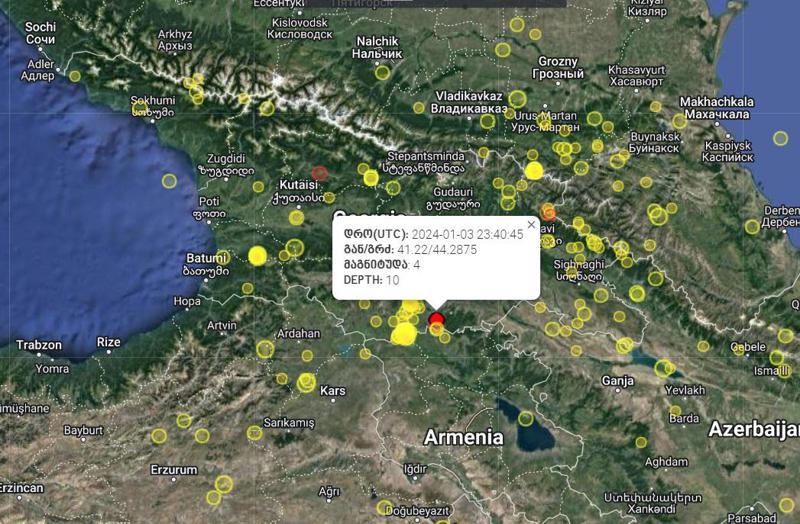The height and width of the screenshot is (524, 800).
Task: Select the large filled yellow marker left of the red marker
Action: pyautogui.click(x=404, y=333)
